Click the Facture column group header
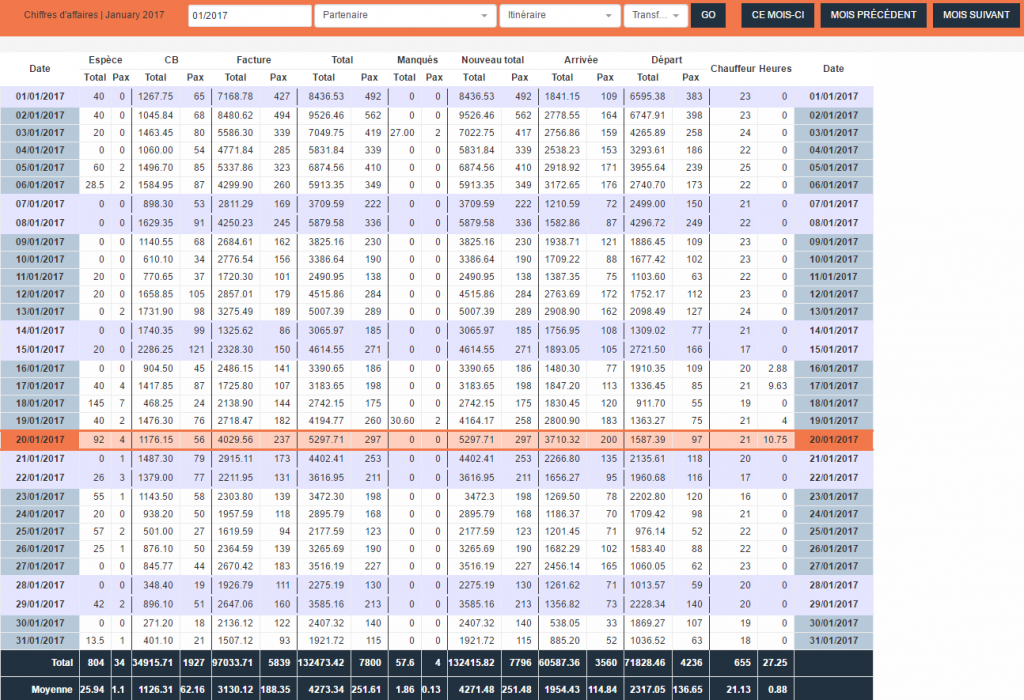1024x700 pixels. point(253,59)
